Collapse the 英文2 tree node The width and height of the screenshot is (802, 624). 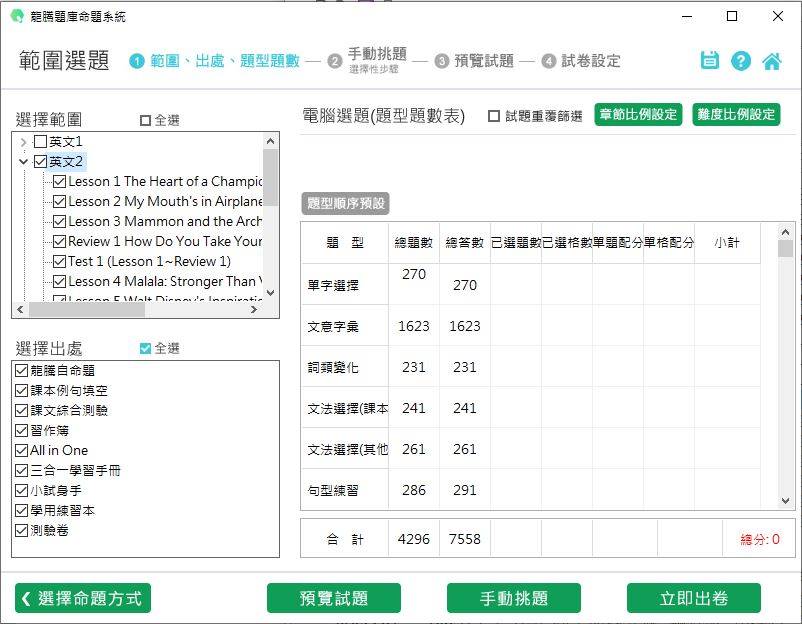pos(23,162)
